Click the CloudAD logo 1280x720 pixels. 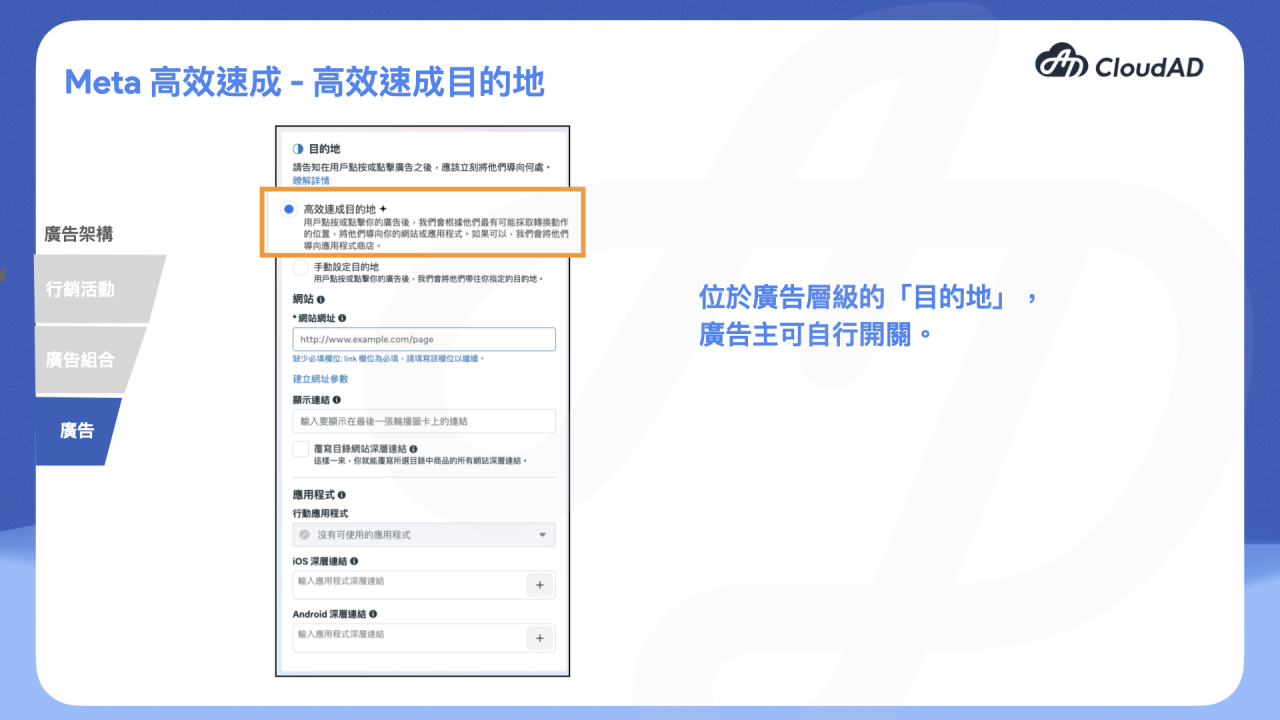pyautogui.click(x=1119, y=63)
